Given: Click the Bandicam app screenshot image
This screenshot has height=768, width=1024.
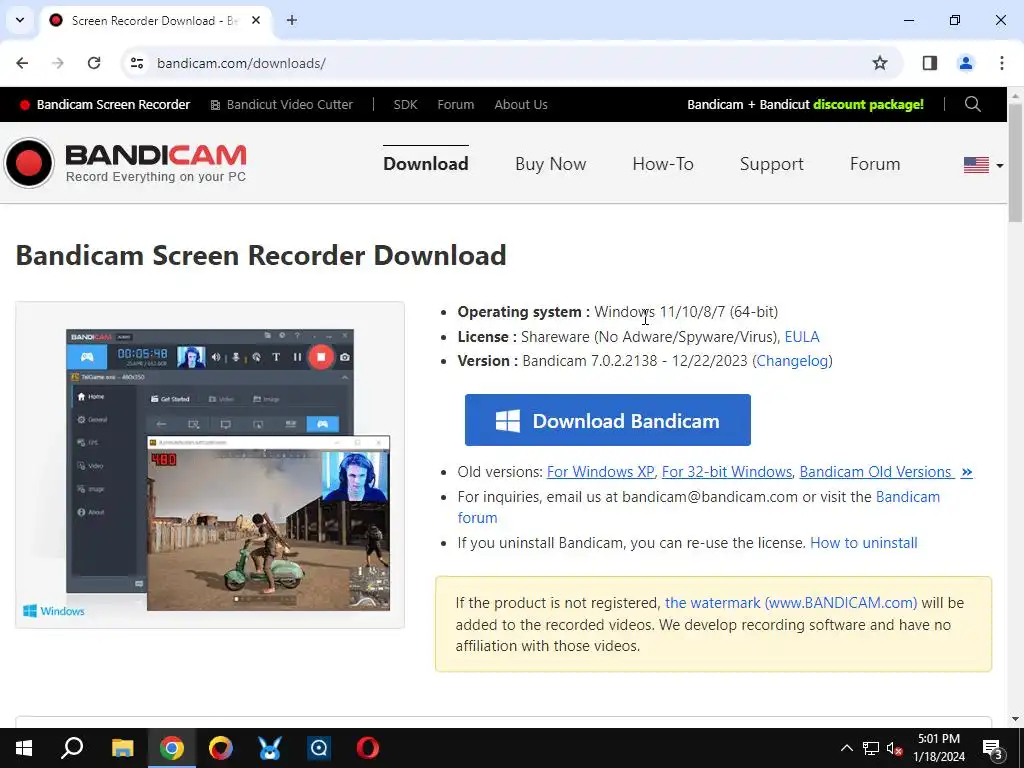Looking at the screenshot, I should [x=210, y=465].
